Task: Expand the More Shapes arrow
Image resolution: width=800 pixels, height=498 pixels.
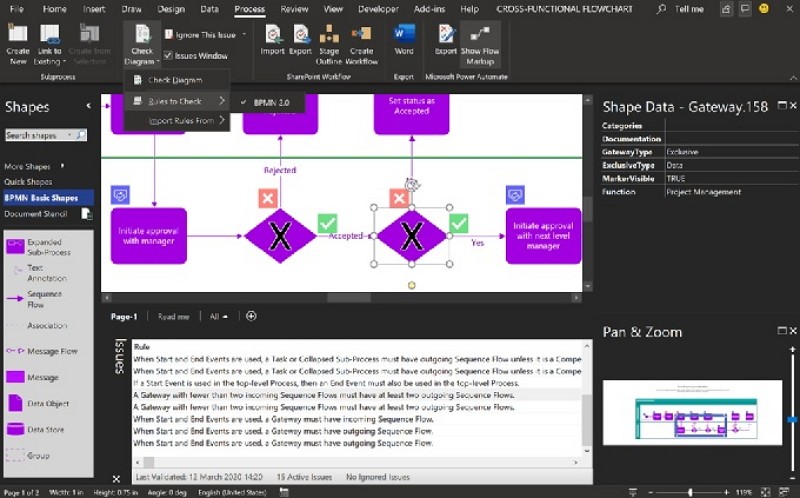Action: point(62,166)
